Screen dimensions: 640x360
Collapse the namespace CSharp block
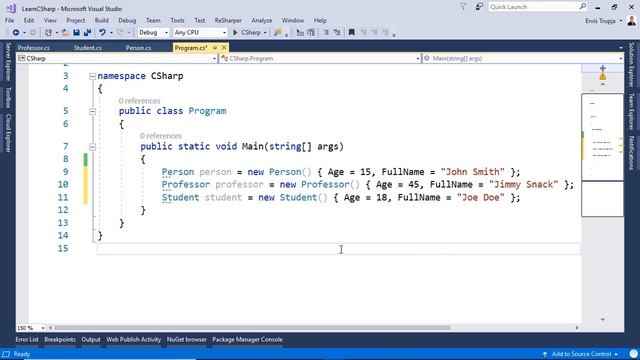pyautogui.click(x=92, y=76)
